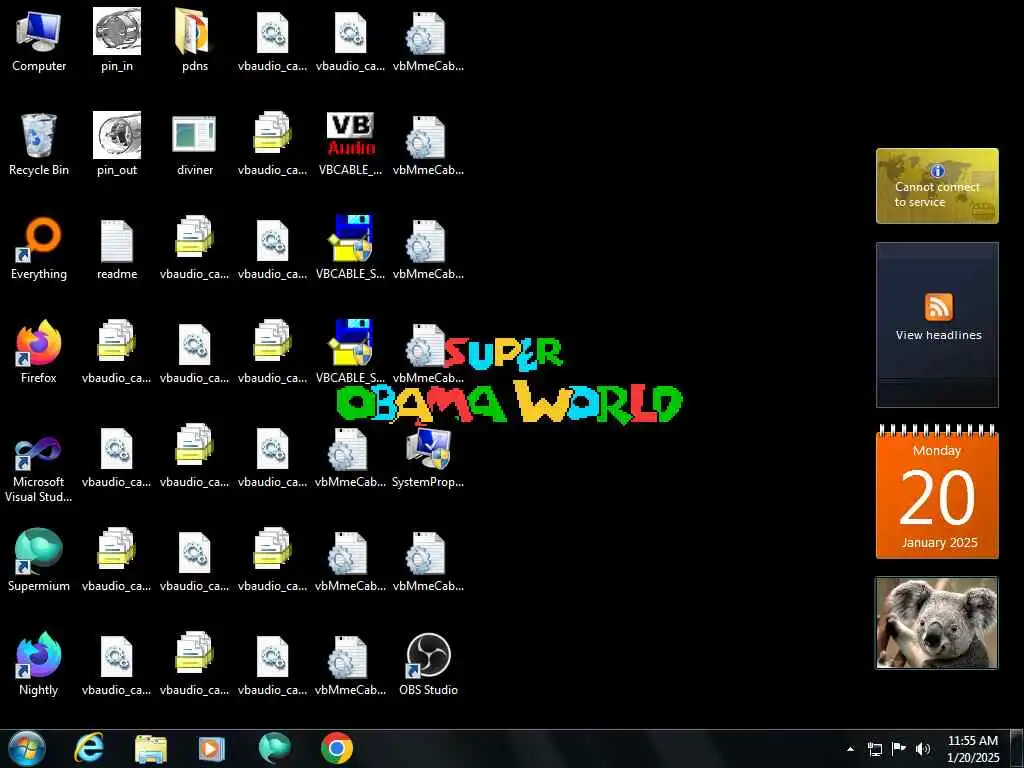Select the Nightly browser shortcut
Viewport: 1024px width, 768px height.
point(39,664)
